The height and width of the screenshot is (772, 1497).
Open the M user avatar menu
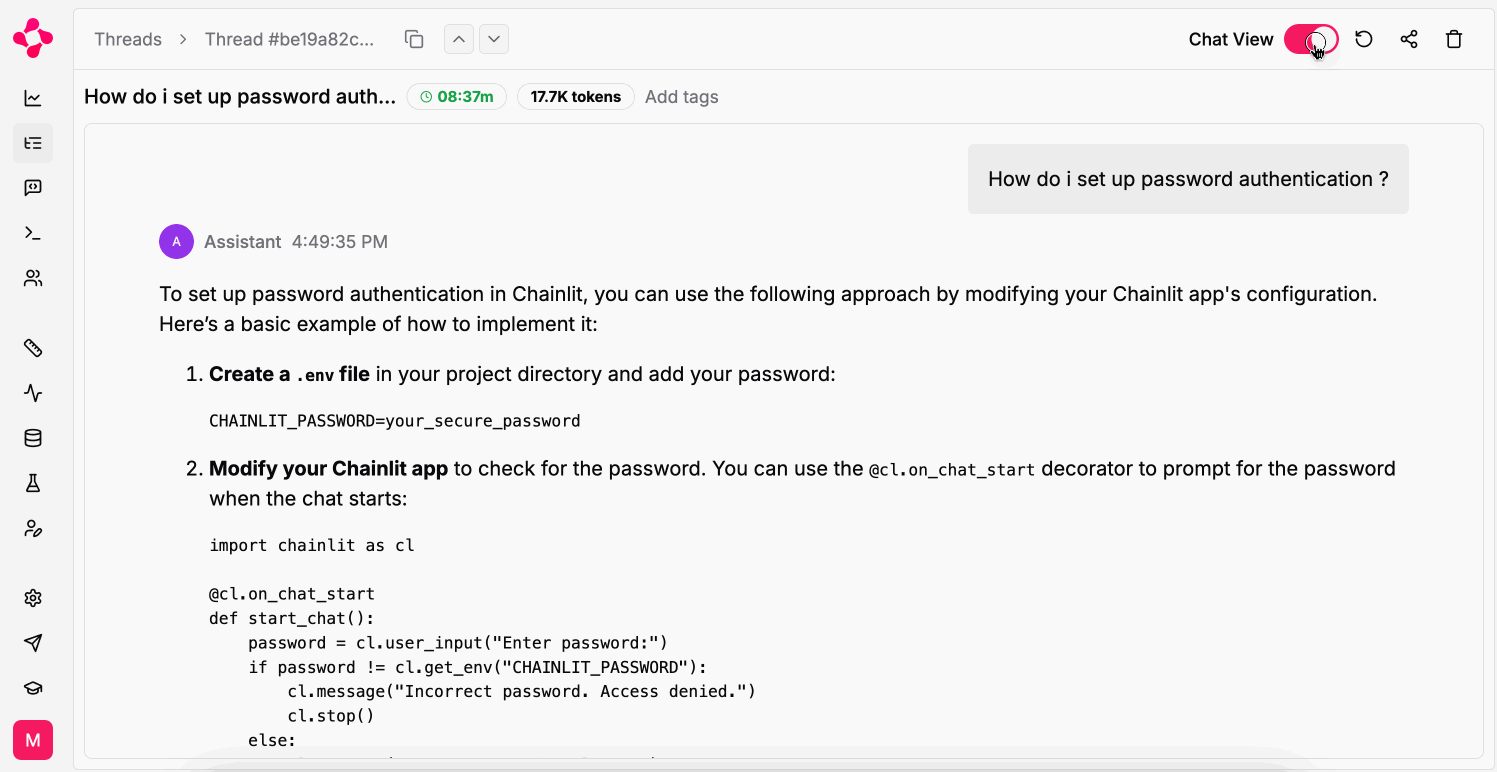click(x=33, y=740)
